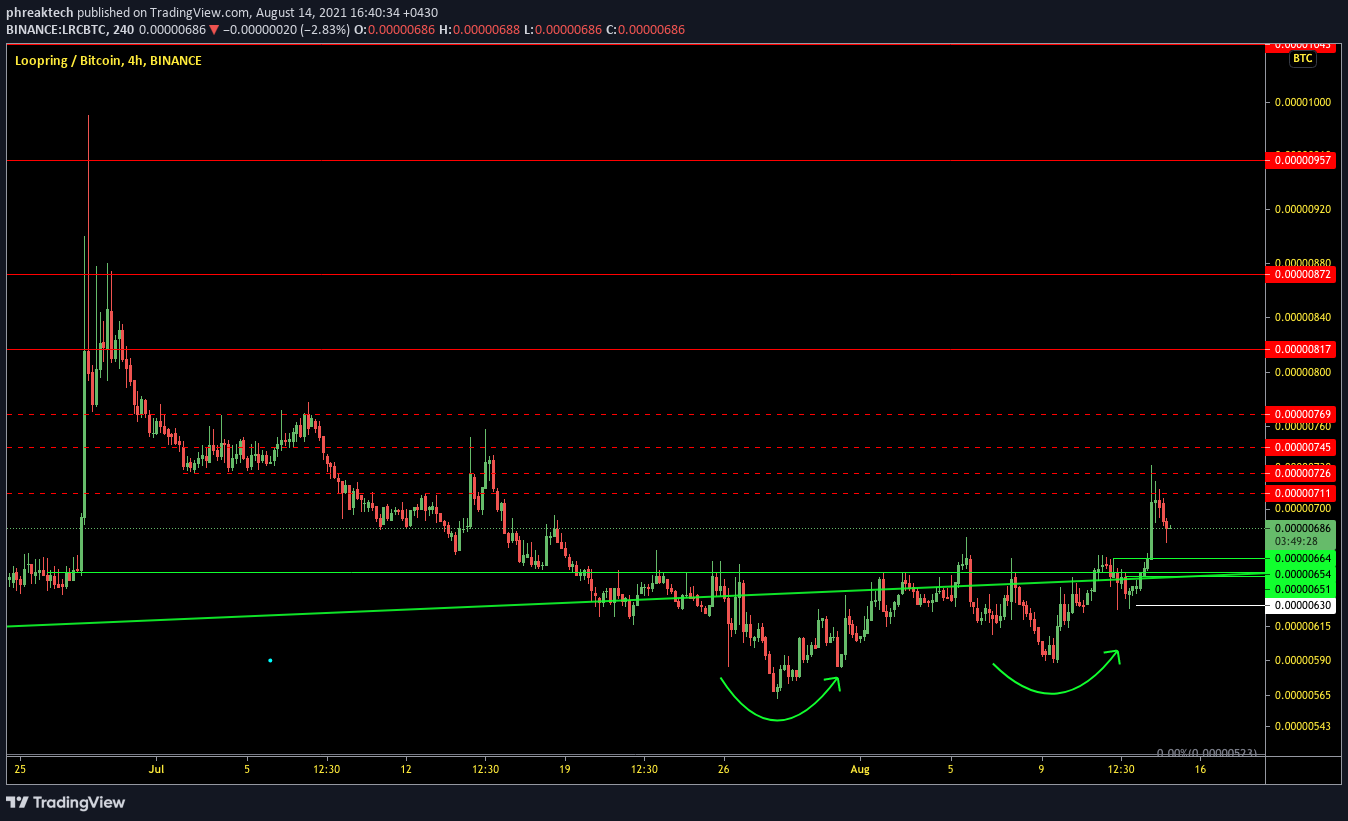Click the 0.00000543 price axis tick
Screen dimensions: 1348x821
[x=1304, y=726]
